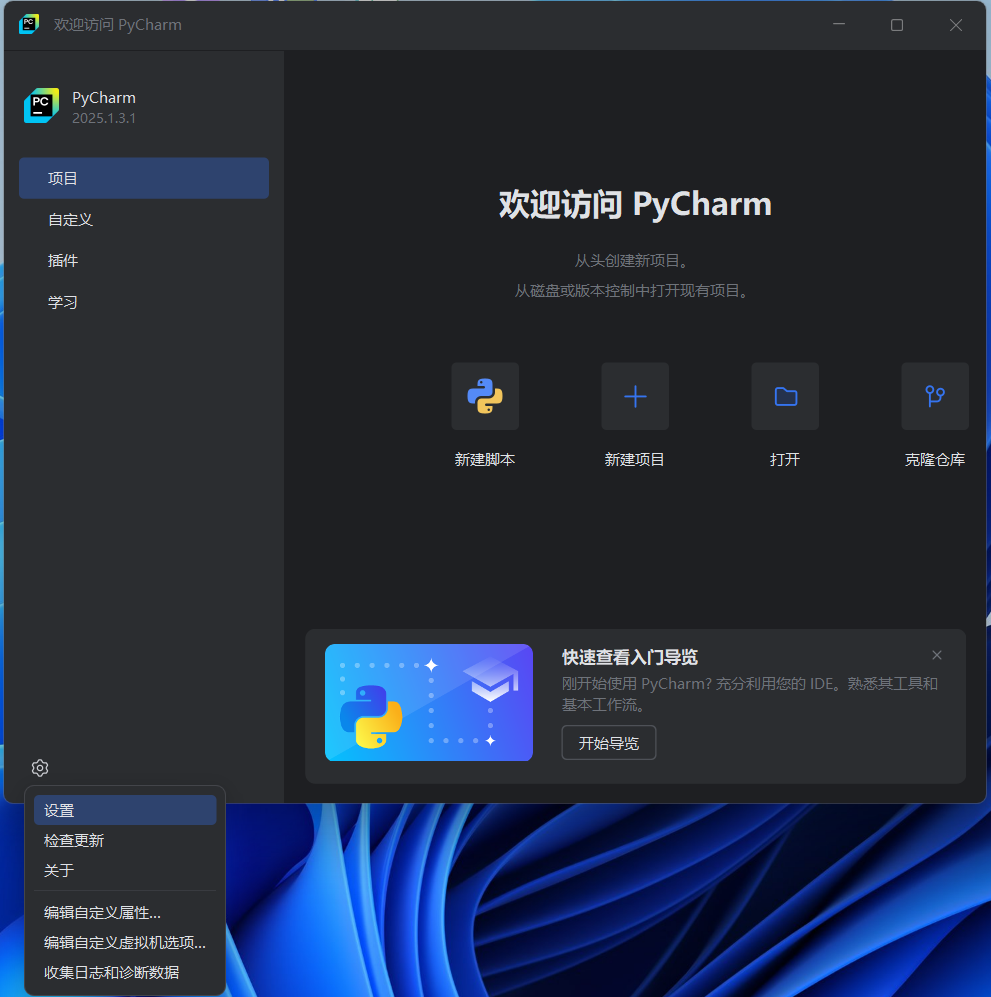The width and height of the screenshot is (991, 997).
Task: Open the 学习 tab
Action: pyautogui.click(x=144, y=302)
